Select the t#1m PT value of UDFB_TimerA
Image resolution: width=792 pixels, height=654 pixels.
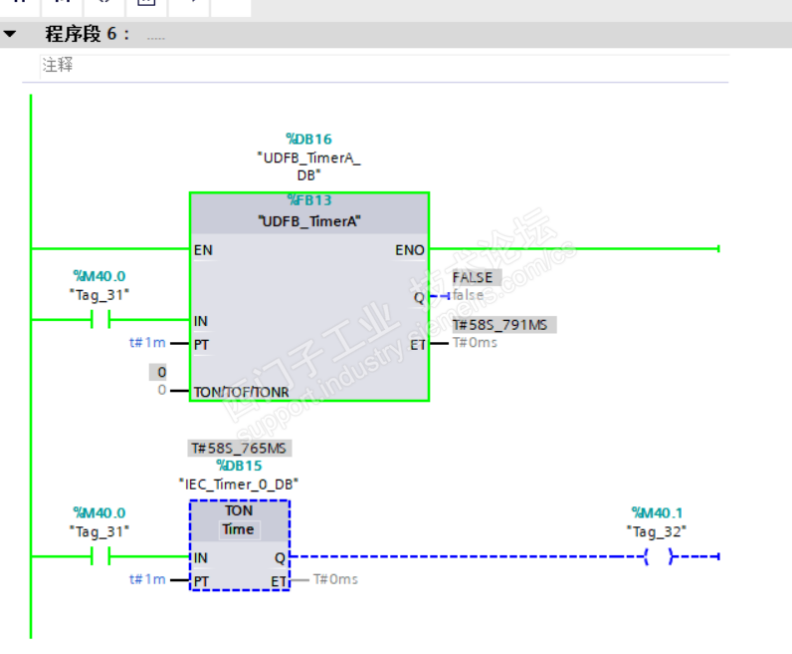(147, 342)
